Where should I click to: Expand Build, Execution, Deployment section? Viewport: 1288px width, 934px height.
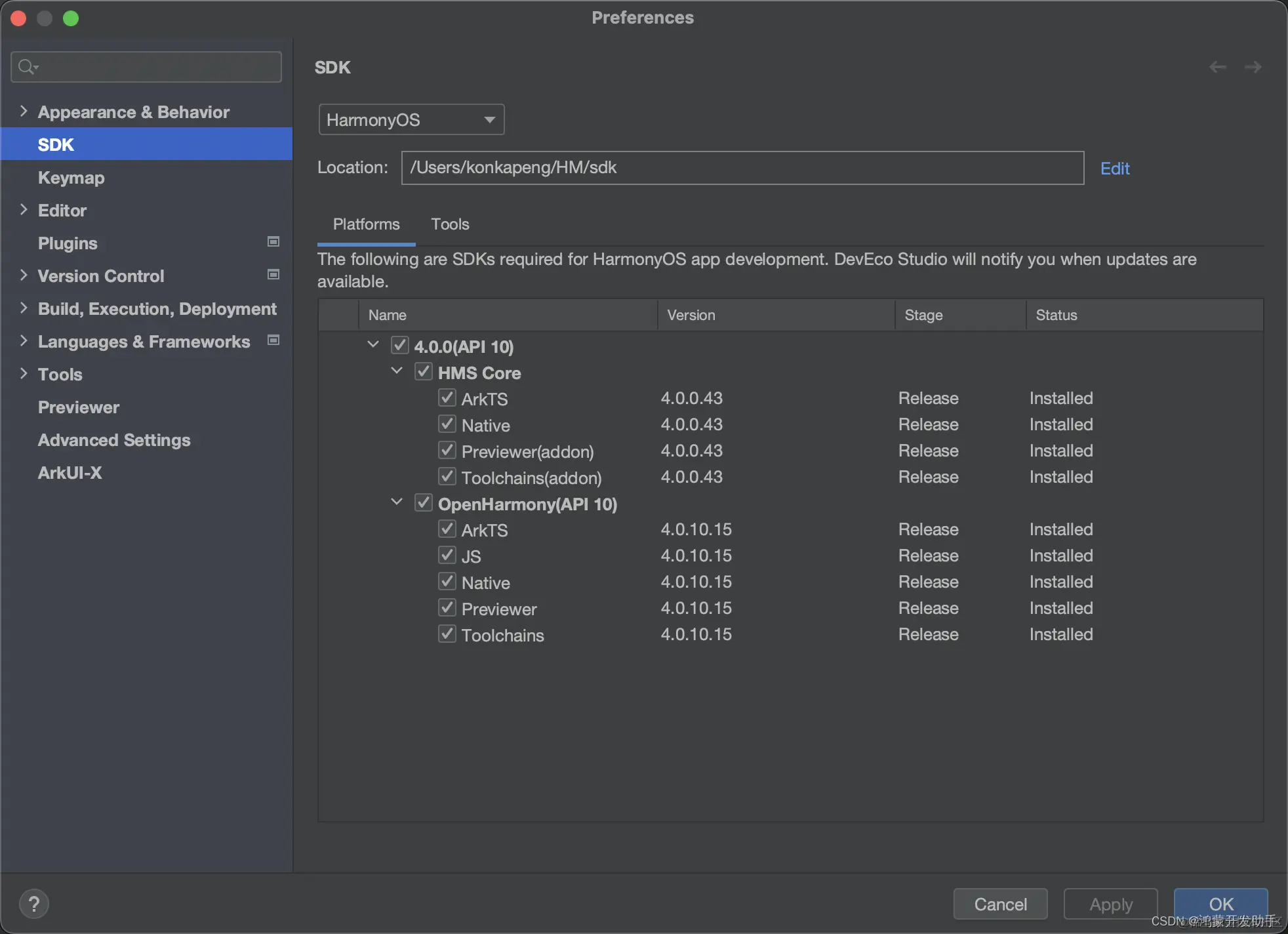[24, 308]
